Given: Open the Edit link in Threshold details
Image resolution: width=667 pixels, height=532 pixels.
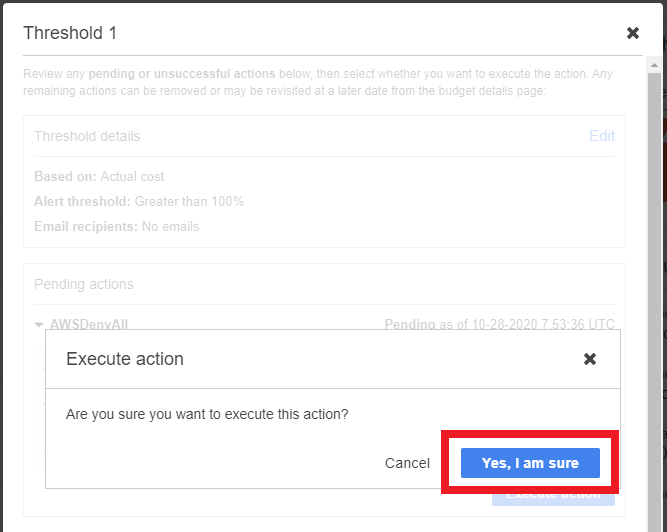Looking at the screenshot, I should (x=601, y=136).
